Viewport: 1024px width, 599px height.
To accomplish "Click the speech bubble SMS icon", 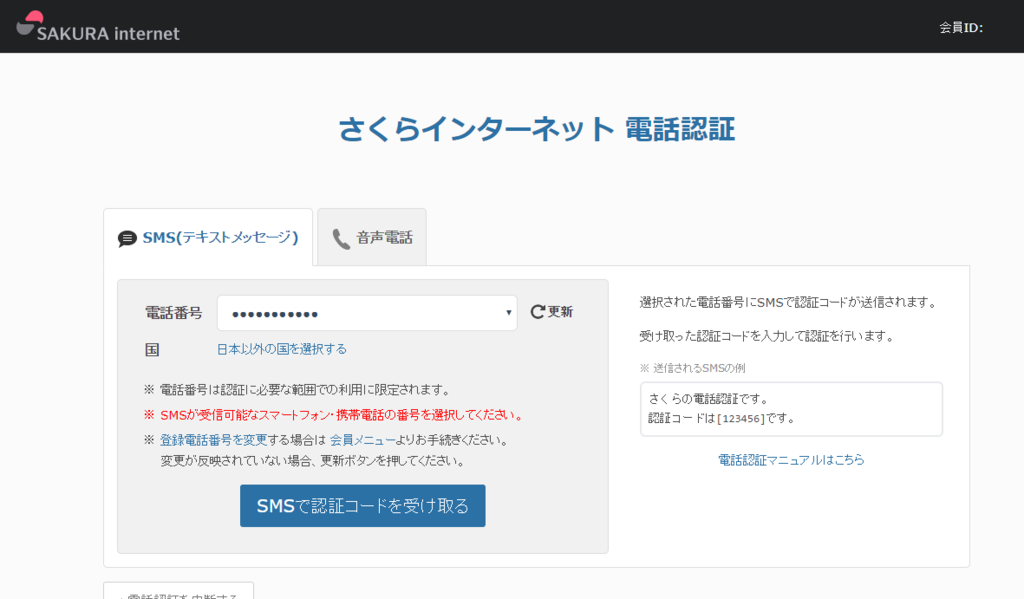I will [x=127, y=238].
